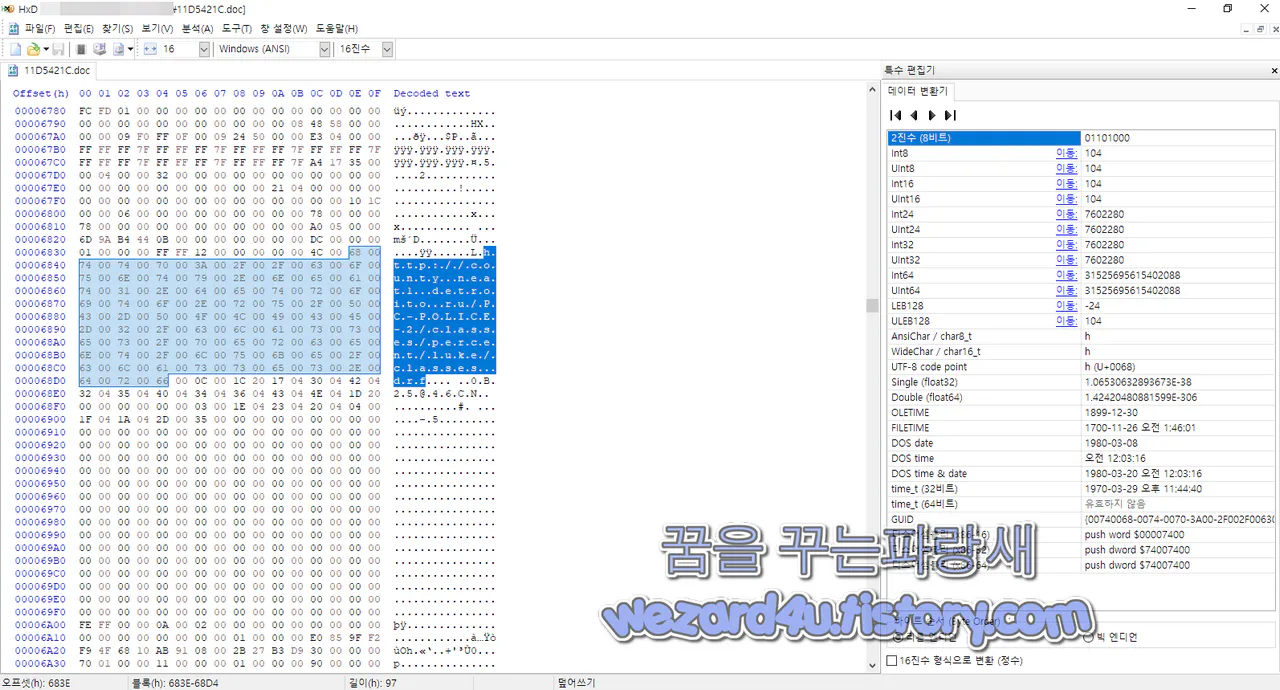Click the 이동 link for Int32
1280x690 pixels.
pyautogui.click(x=1067, y=245)
